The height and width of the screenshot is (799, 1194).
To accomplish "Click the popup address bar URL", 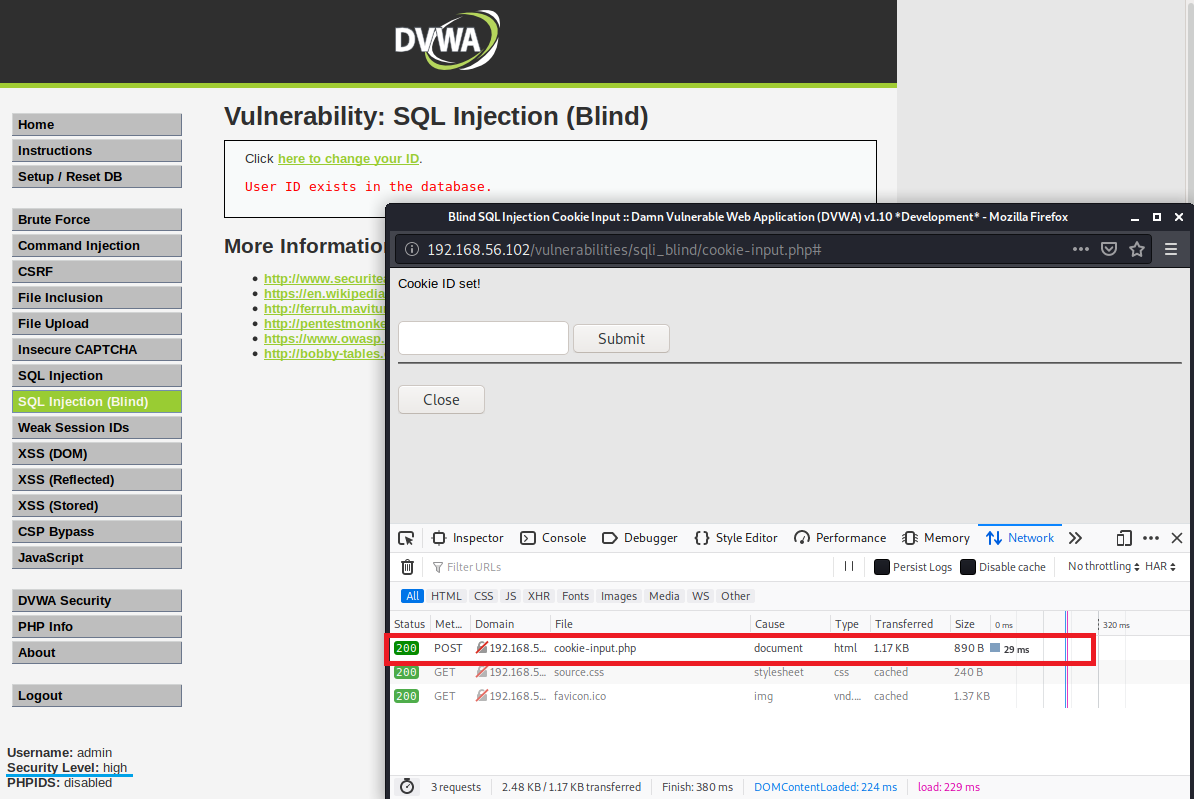I will tap(624, 250).
